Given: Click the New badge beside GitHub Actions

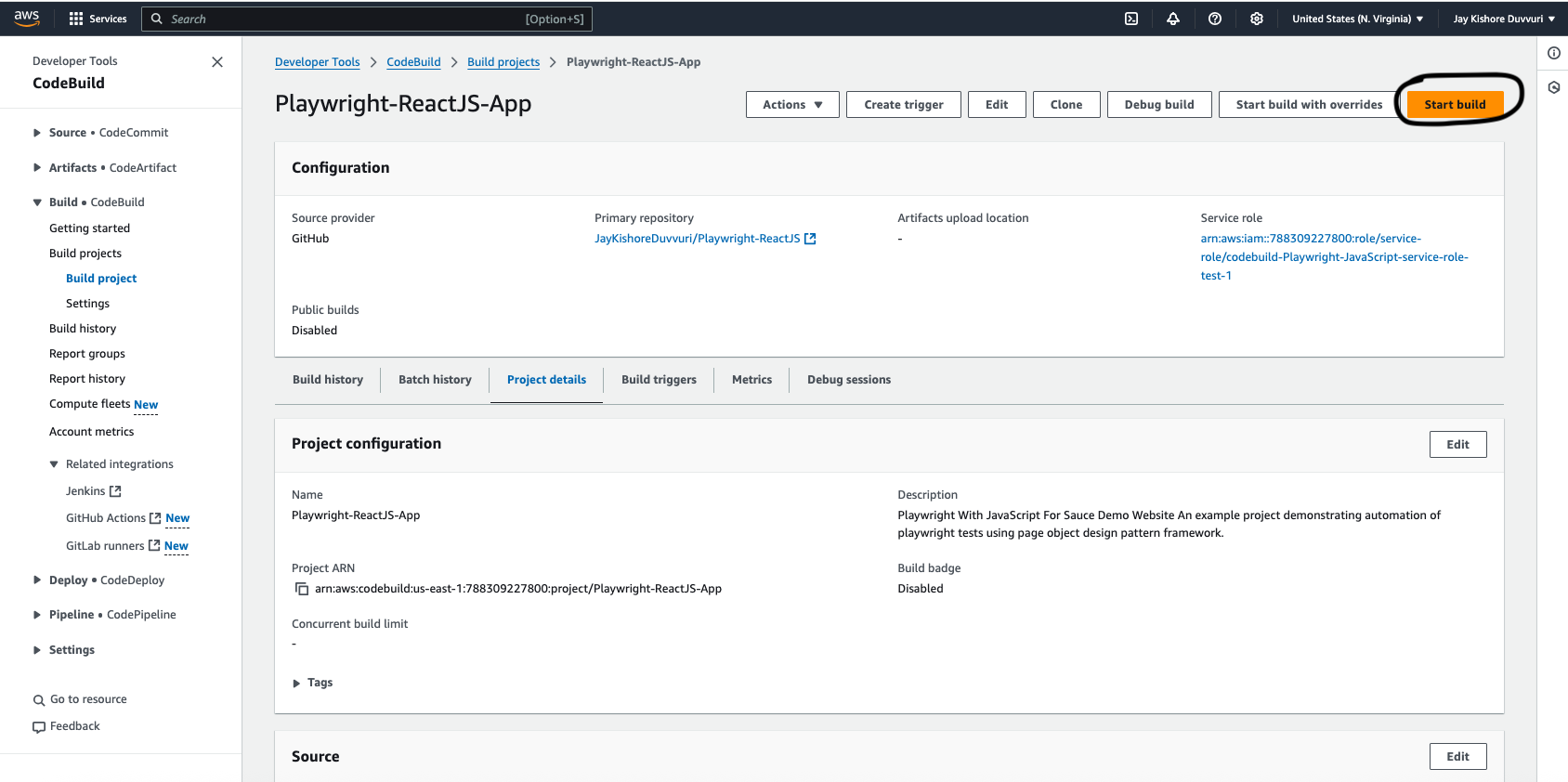Looking at the screenshot, I should pyautogui.click(x=177, y=518).
